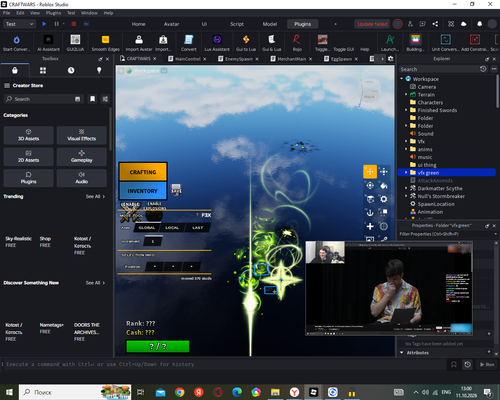Switch to the EnemySpawn script tab

click(239, 59)
